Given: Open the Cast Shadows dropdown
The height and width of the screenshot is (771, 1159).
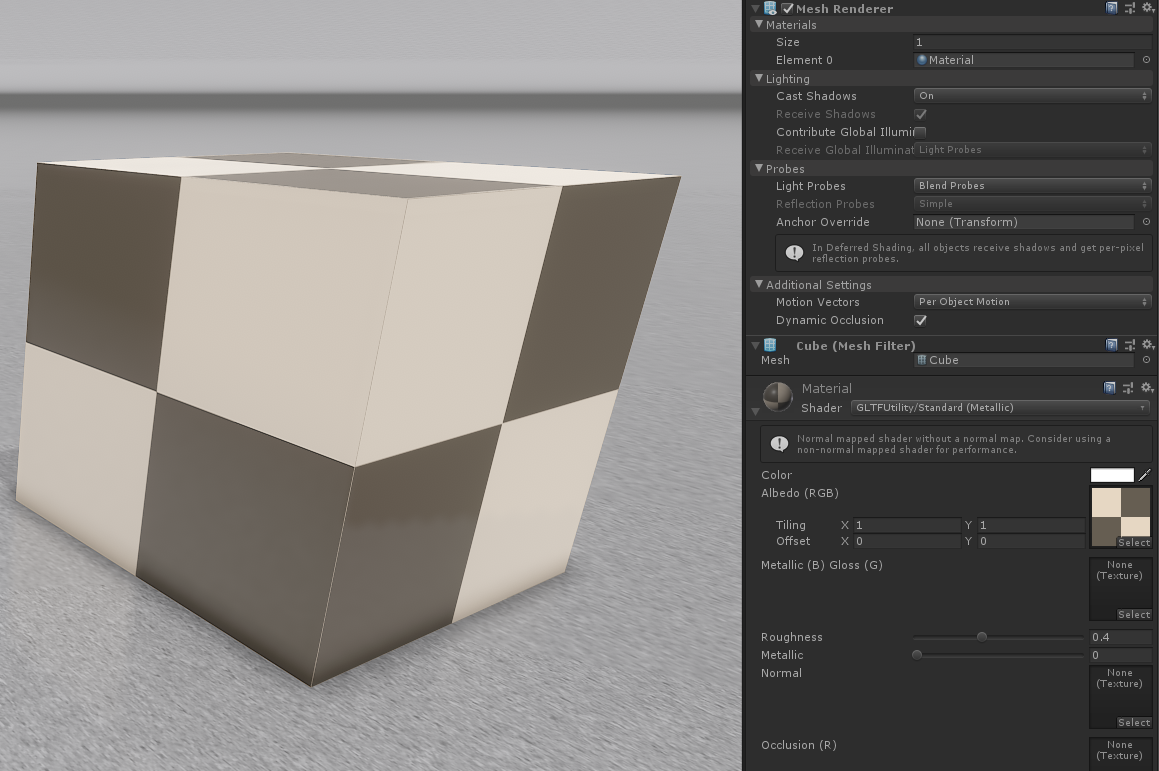Looking at the screenshot, I should (1030, 95).
